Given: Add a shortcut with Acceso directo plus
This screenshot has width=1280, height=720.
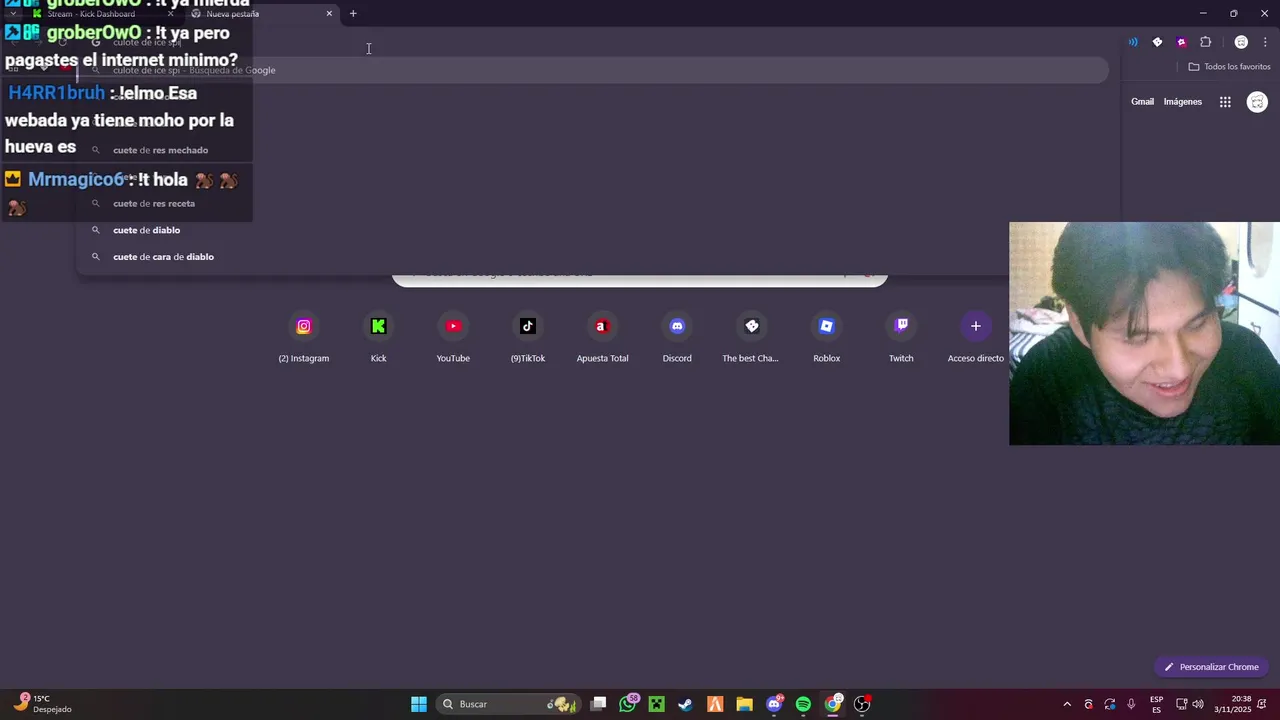Looking at the screenshot, I should 976,338.
